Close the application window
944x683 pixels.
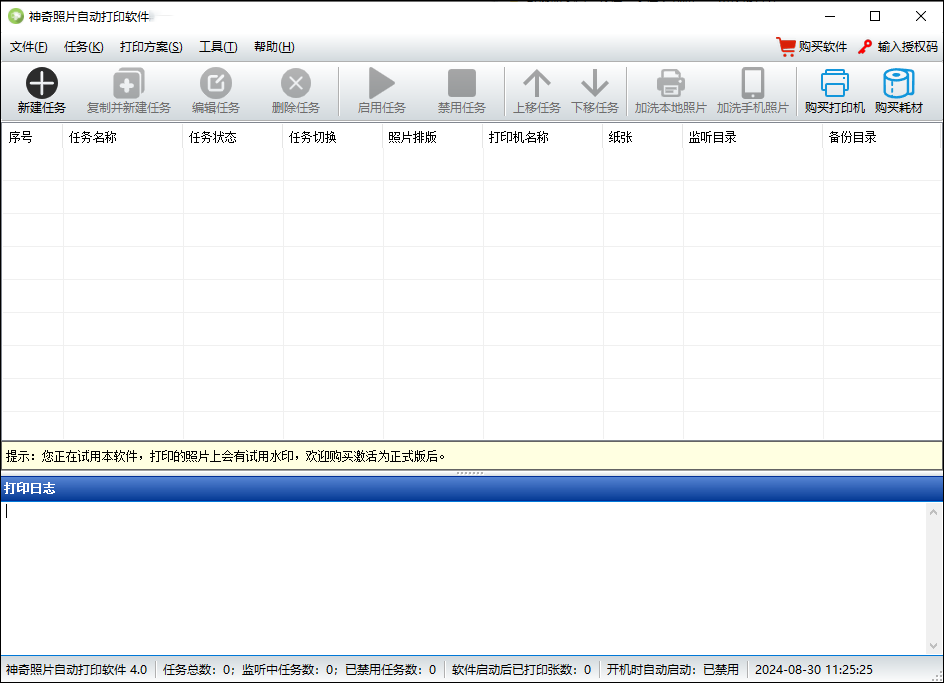(x=921, y=16)
